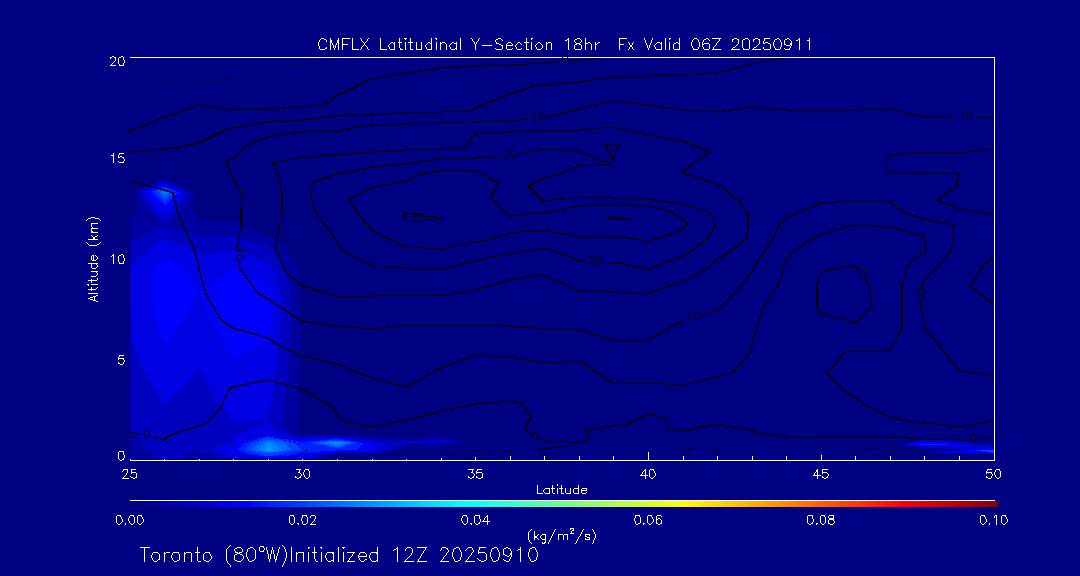
Task: Click the color scale value '0.06'
Action: click(x=648, y=520)
